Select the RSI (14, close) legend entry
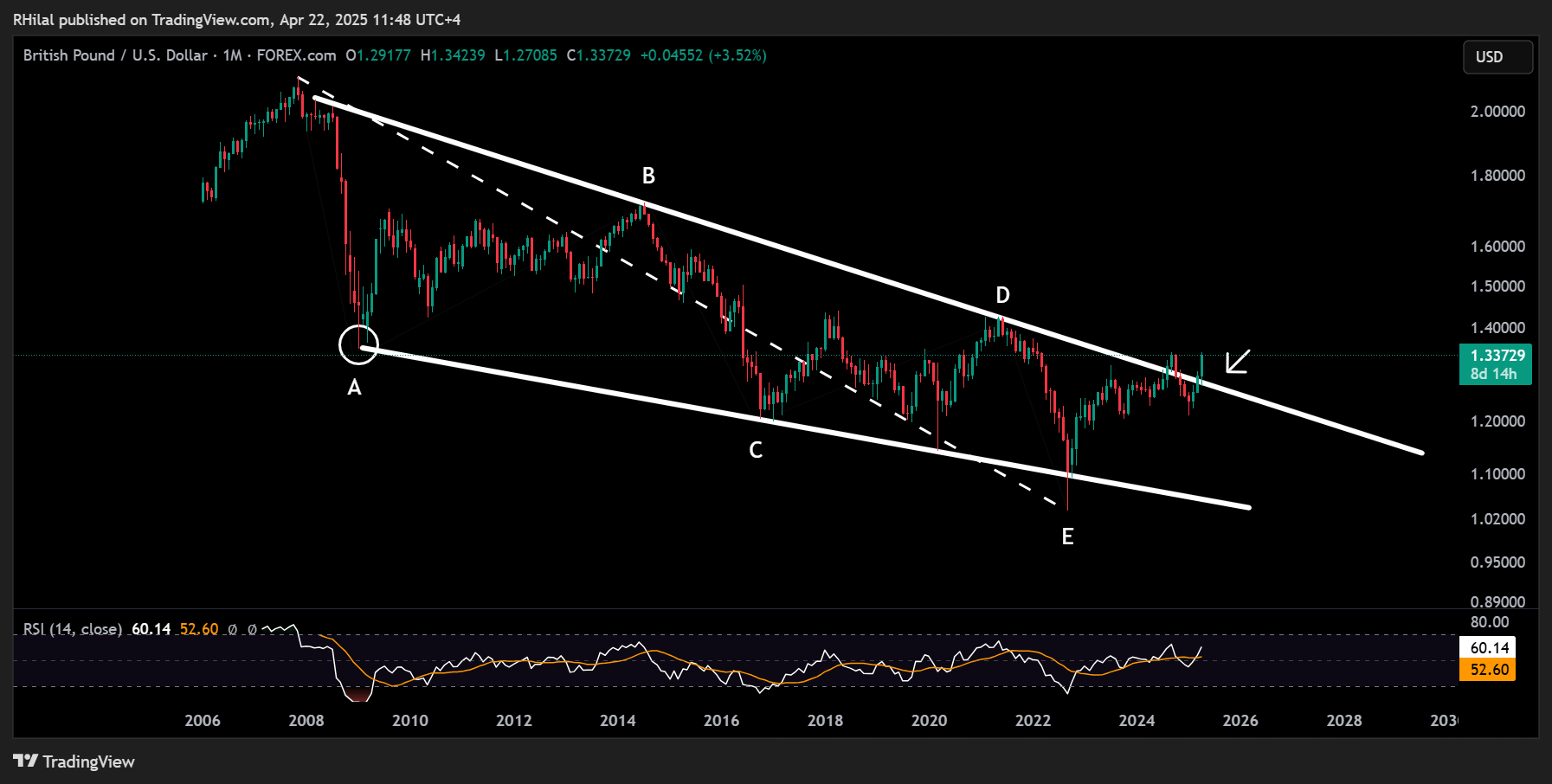 (72, 629)
